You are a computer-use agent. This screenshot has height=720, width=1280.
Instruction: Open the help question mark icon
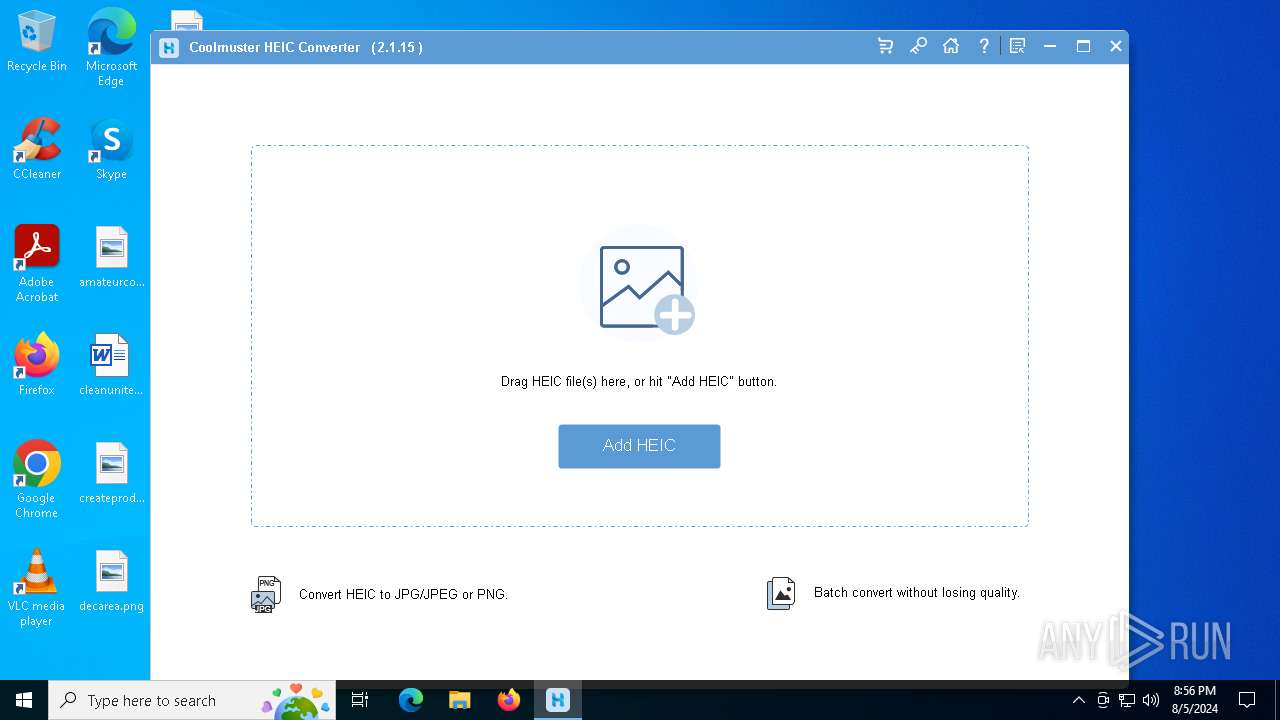pyautogui.click(x=984, y=46)
